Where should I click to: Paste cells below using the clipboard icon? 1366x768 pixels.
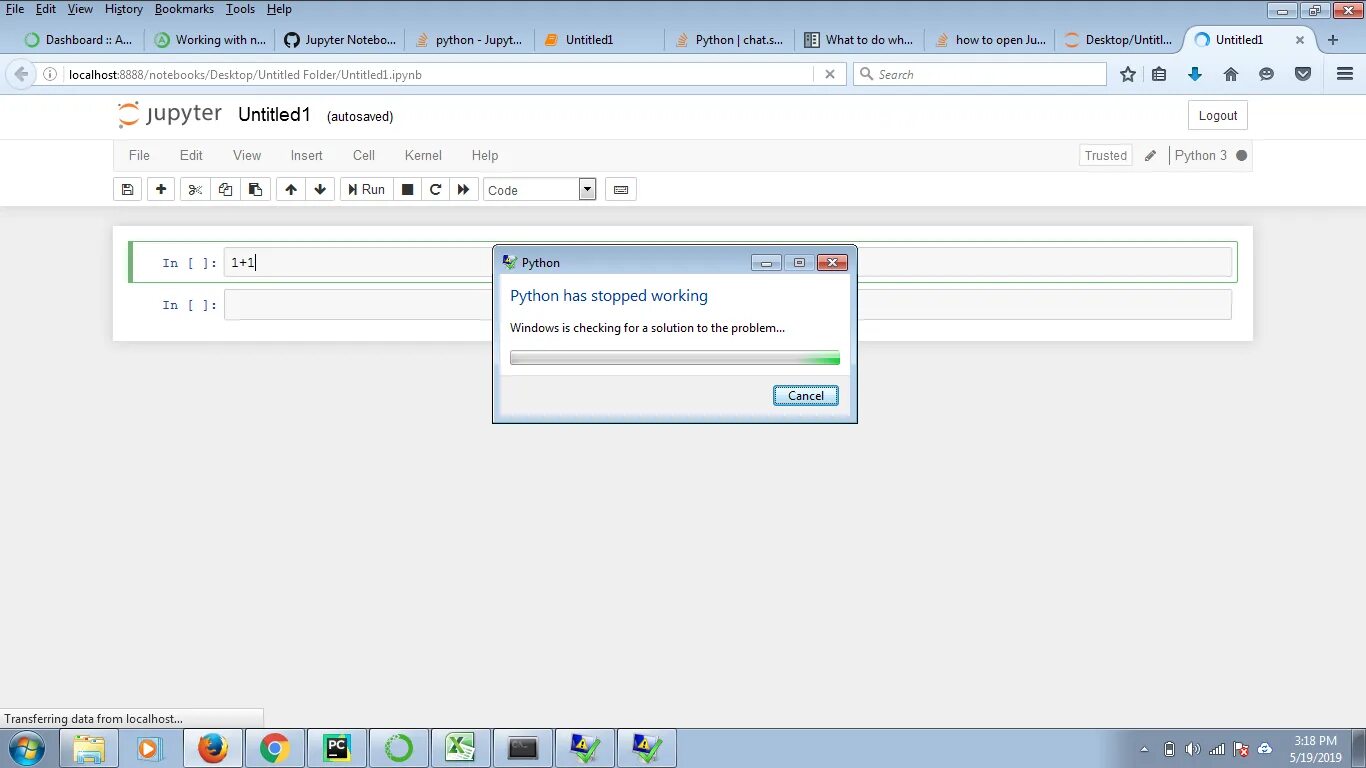[x=255, y=189]
